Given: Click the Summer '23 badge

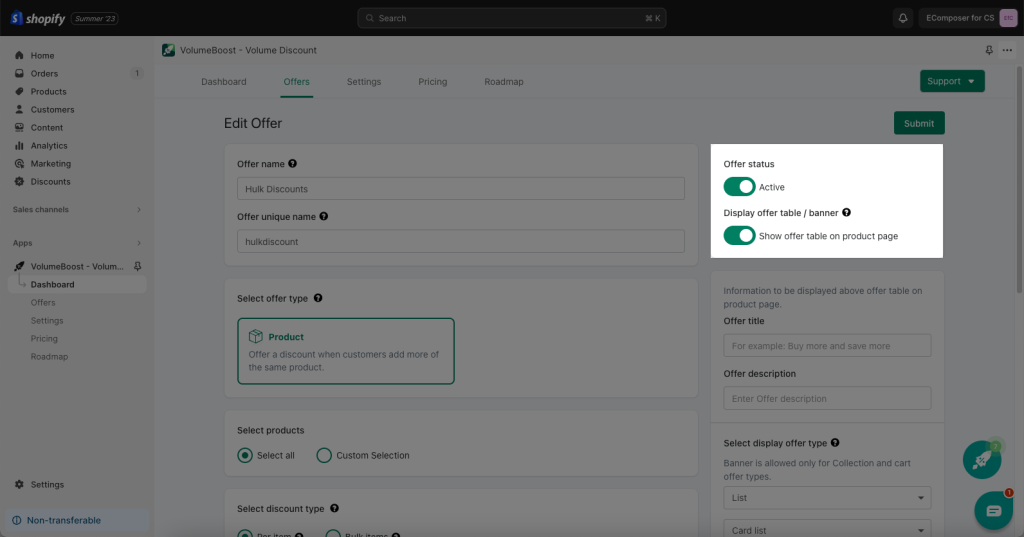Looking at the screenshot, I should click(x=95, y=18).
